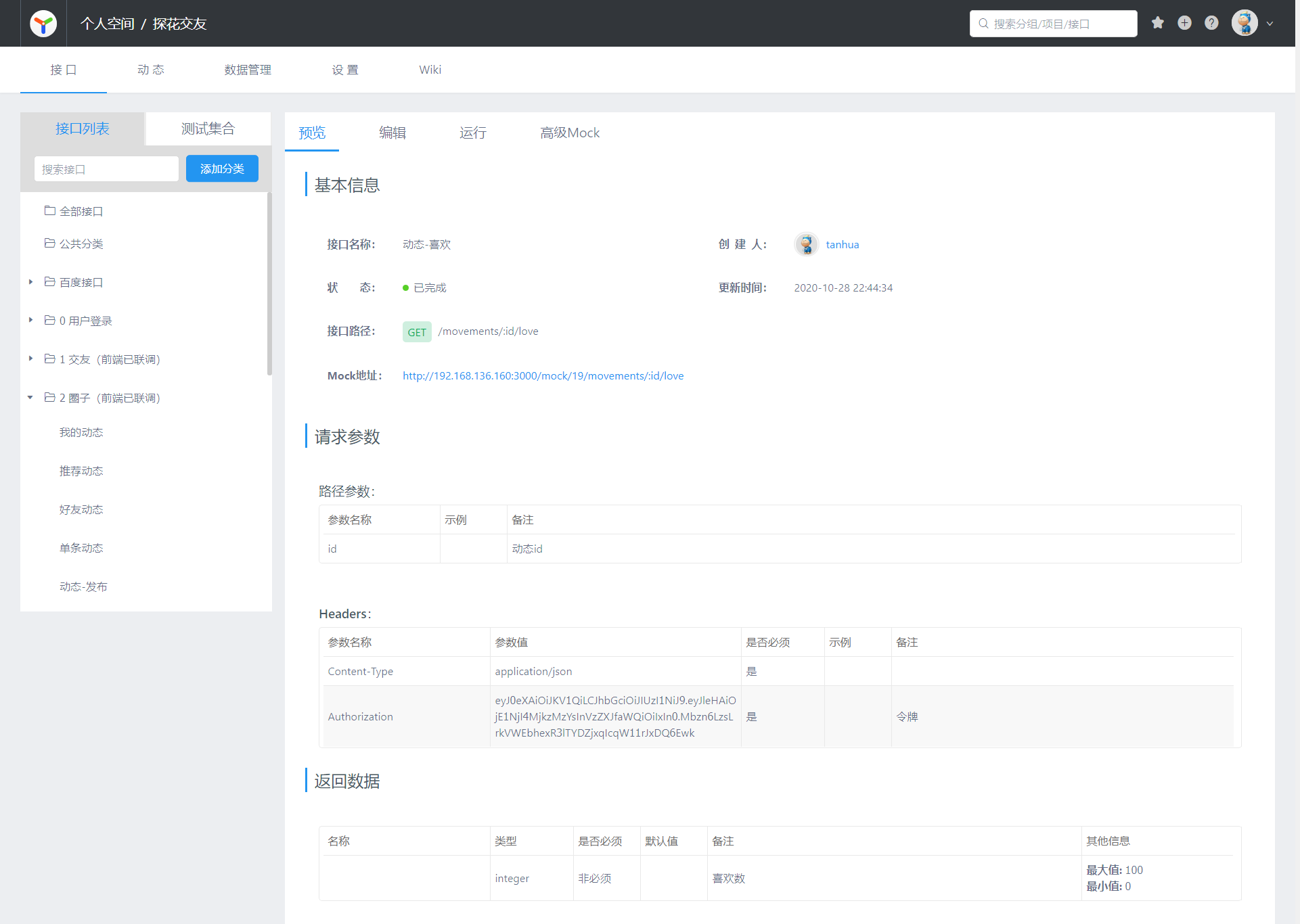
Task: Open 推荐动态 interface
Action: click(x=81, y=471)
